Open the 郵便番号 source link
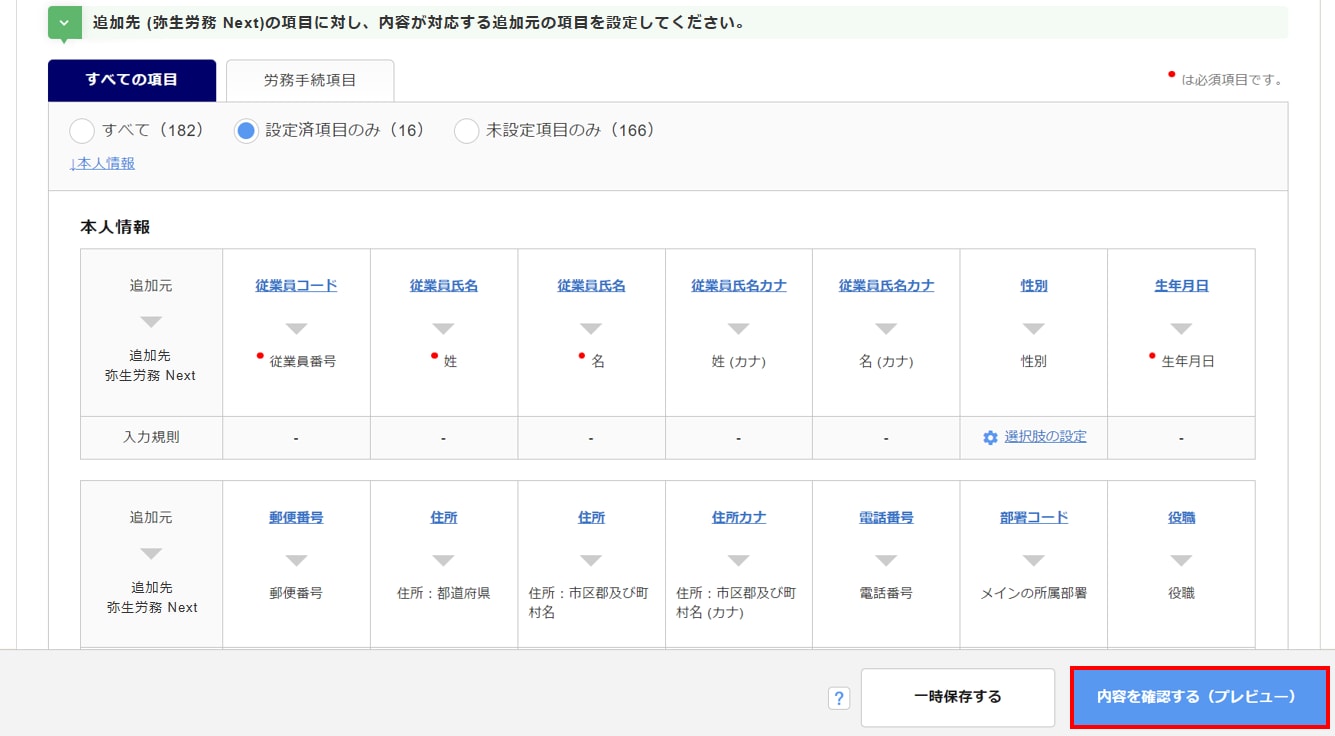Image resolution: width=1335 pixels, height=736 pixels. click(296, 518)
